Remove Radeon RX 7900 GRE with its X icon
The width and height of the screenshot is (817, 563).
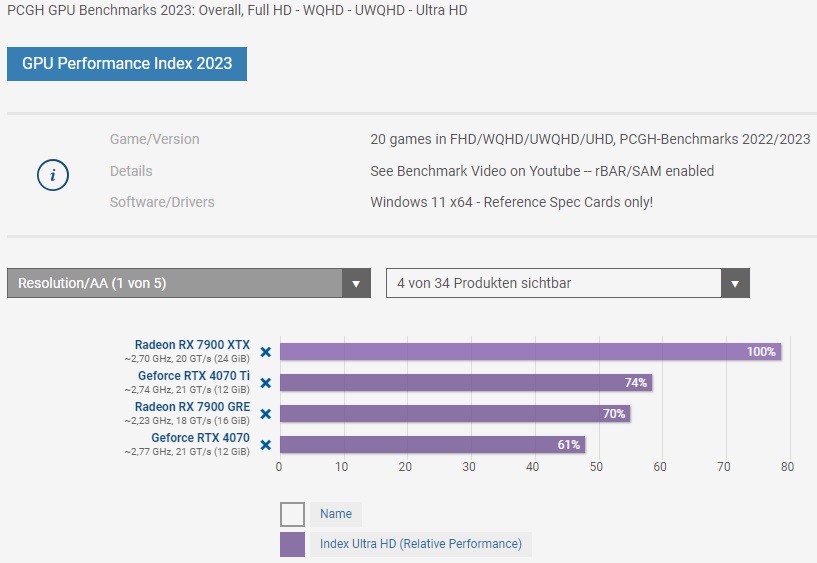[x=266, y=414]
